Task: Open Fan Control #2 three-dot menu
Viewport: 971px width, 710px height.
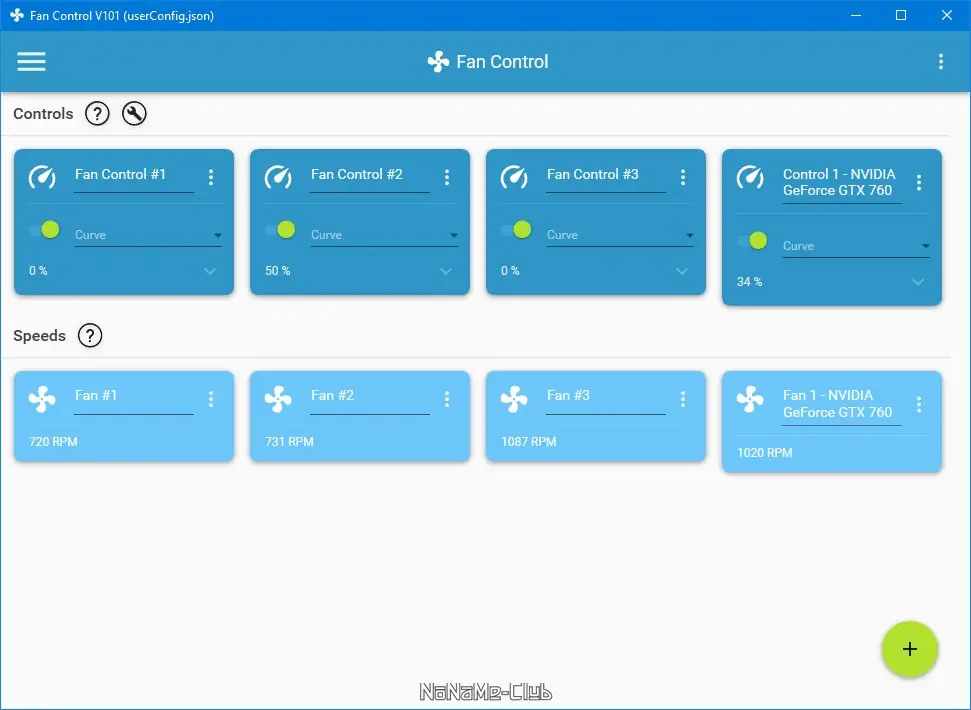Action: point(447,178)
